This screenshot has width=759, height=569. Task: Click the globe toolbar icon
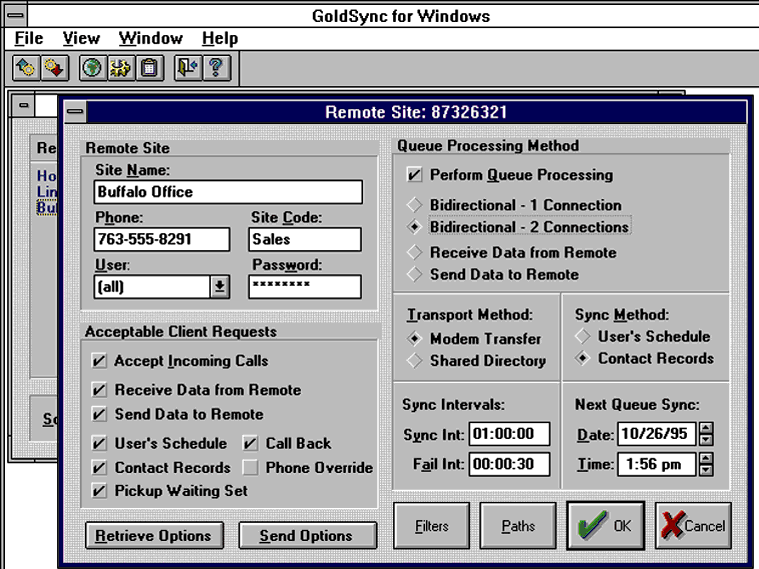(x=92, y=67)
